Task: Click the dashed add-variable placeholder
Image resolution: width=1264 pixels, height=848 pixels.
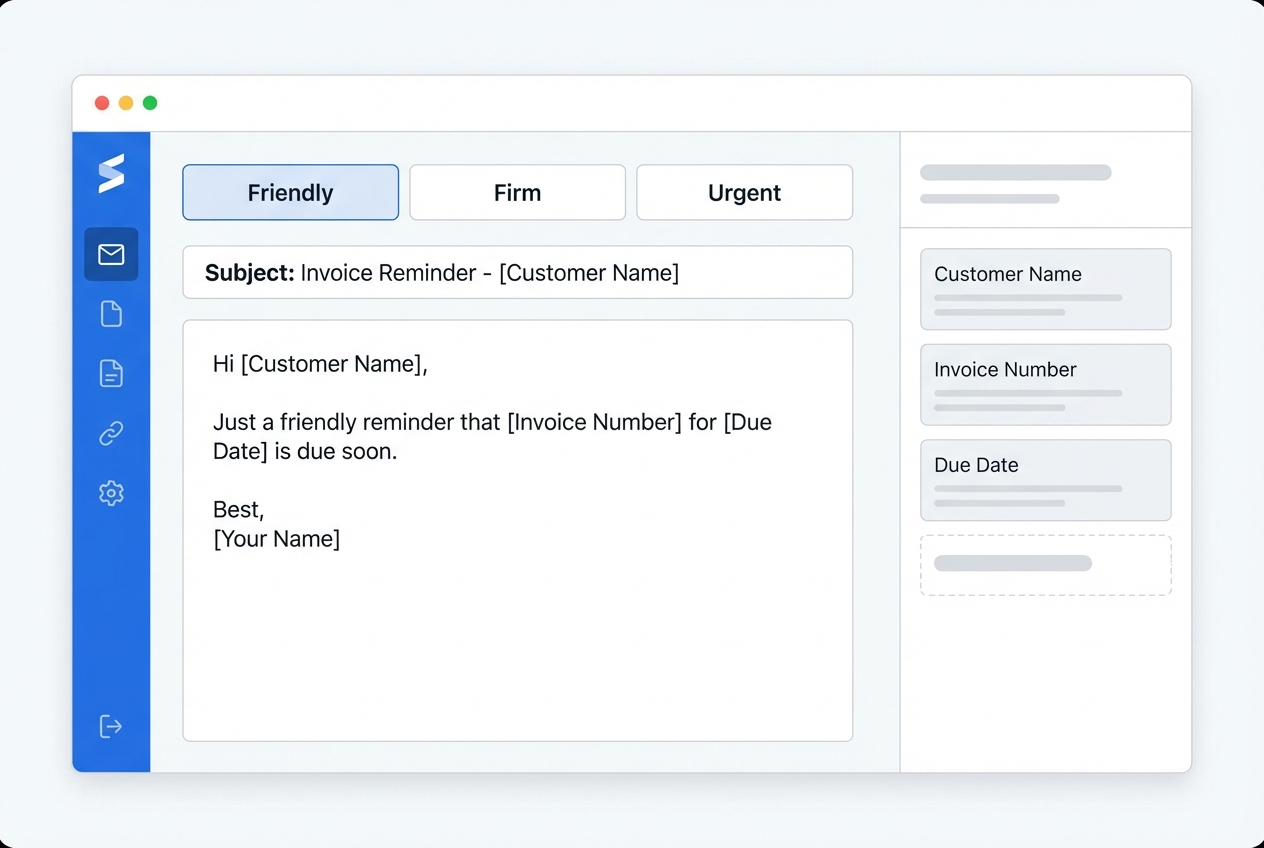Action: pyautogui.click(x=1045, y=564)
